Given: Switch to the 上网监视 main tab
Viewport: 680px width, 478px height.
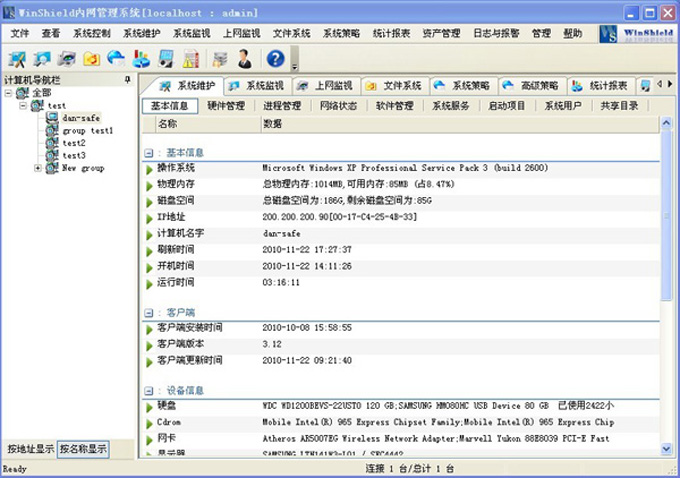Looking at the screenshot, I should (x=326, y=86).
